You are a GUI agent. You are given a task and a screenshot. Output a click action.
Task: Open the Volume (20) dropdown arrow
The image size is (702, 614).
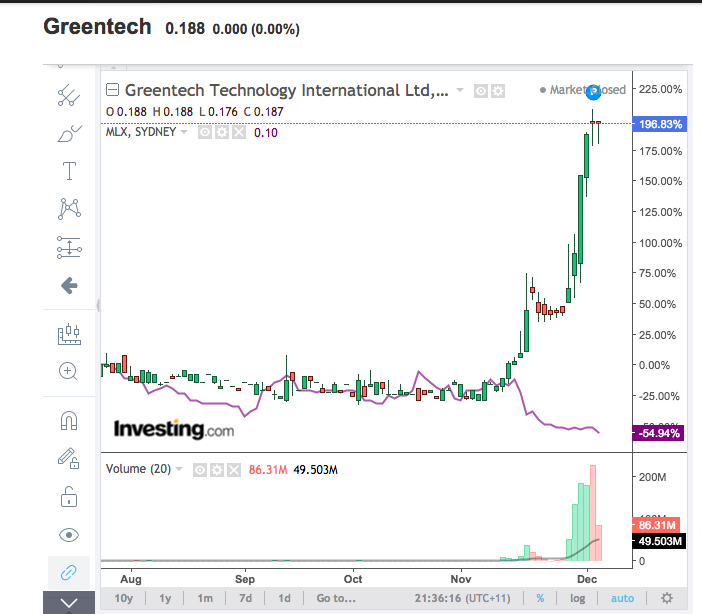click(179, 469)
